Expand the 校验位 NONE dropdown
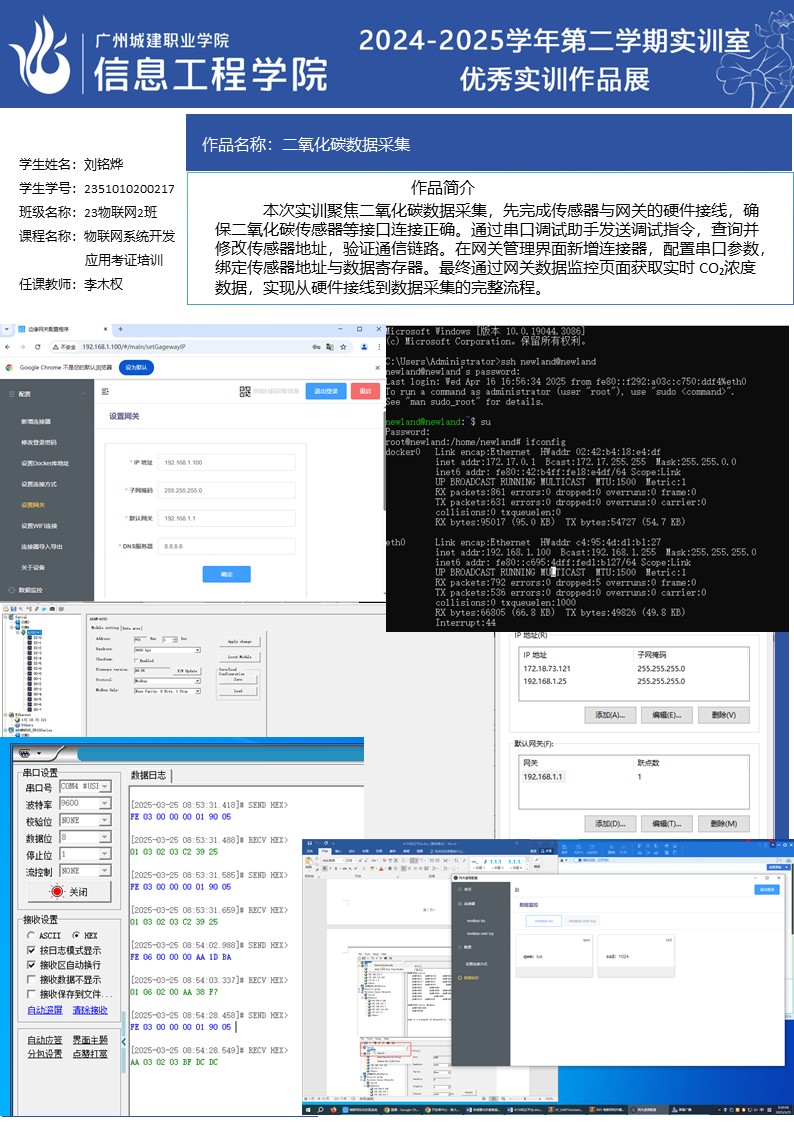The width and height of the screenshot is (794, 1123). click(x=104, y=820)
